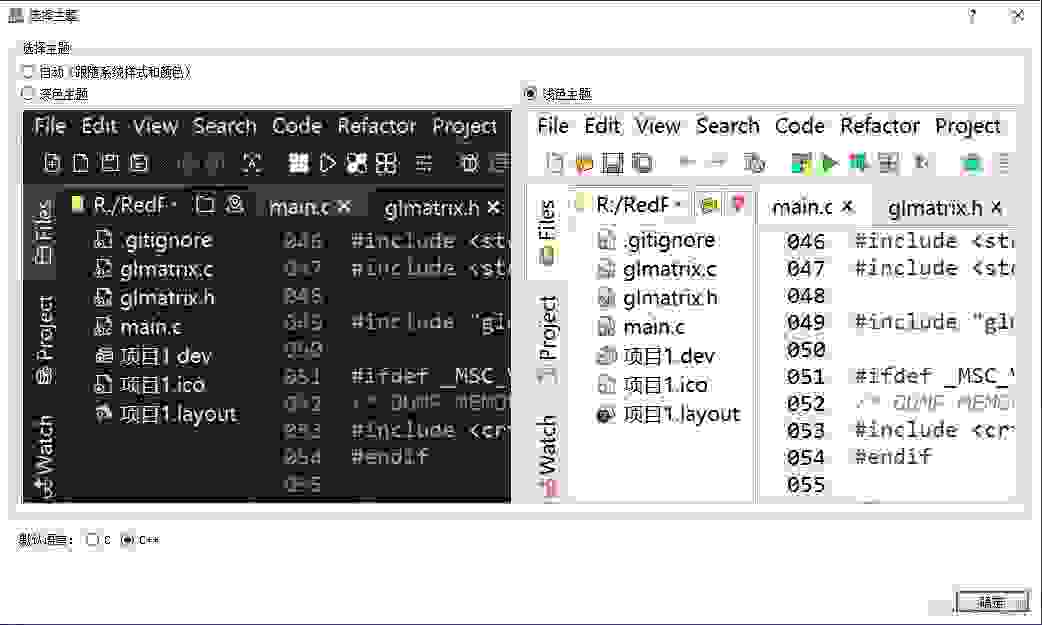Click the dark theme preview image

pyautogui.click(x=267, y=307)
